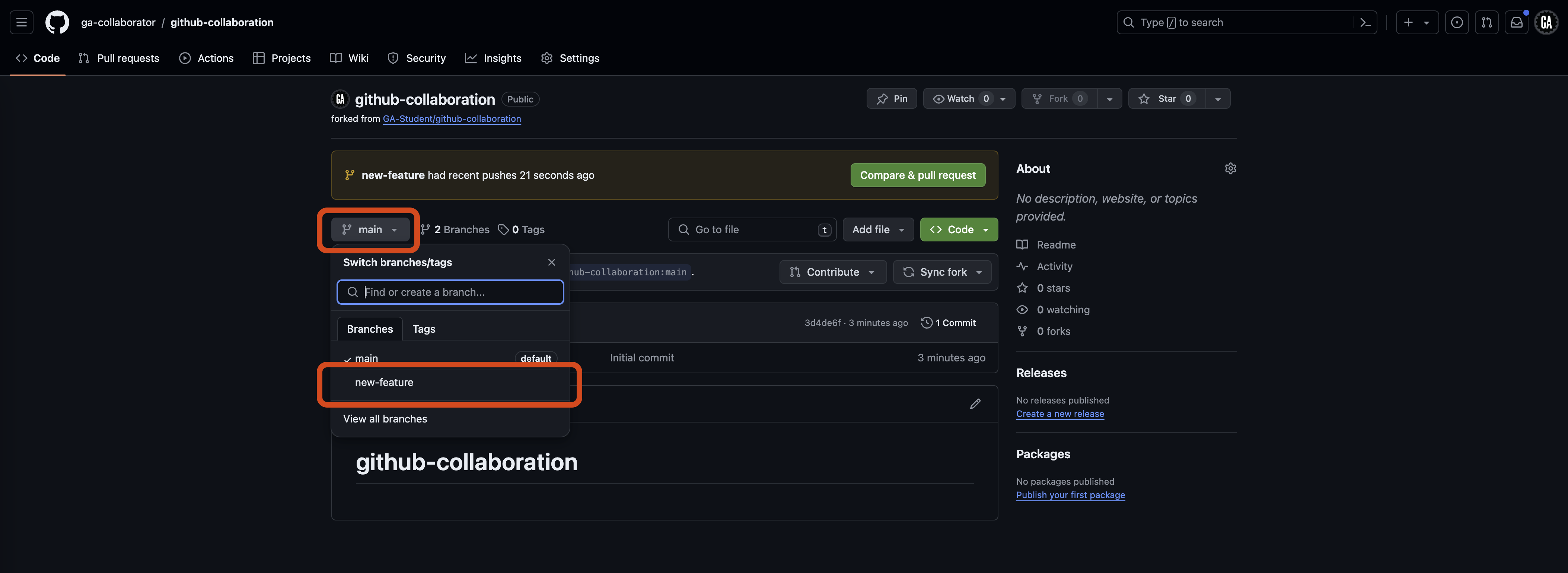The width and height of the screenshot is (1568, 573).
Task: Watch this repository
Action: [x=957, y=98]
